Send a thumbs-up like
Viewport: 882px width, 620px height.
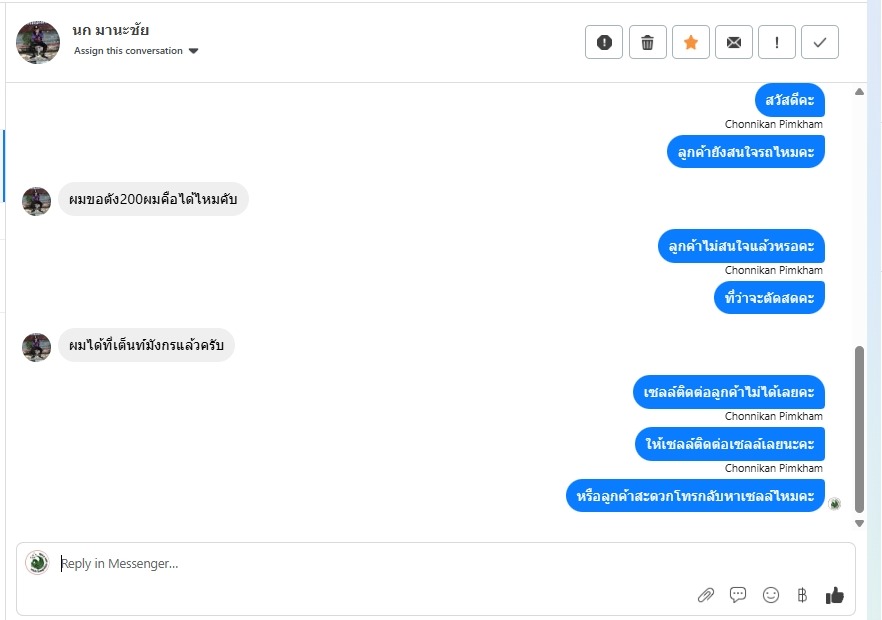(835, 595)
